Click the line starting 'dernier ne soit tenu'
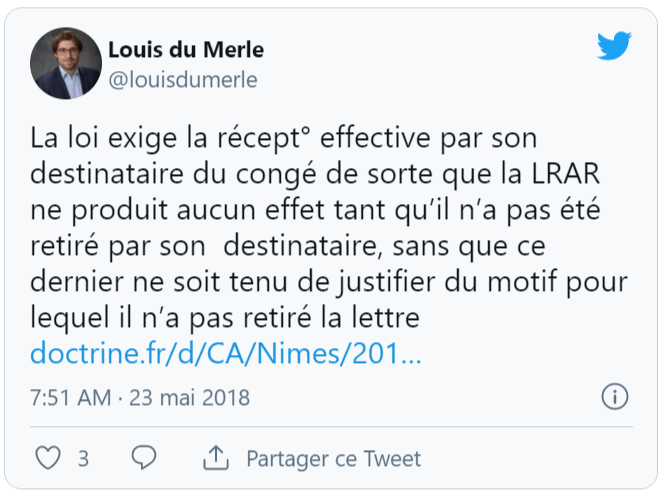The height and width of the screenshot is (499, 669). (329, 282)
